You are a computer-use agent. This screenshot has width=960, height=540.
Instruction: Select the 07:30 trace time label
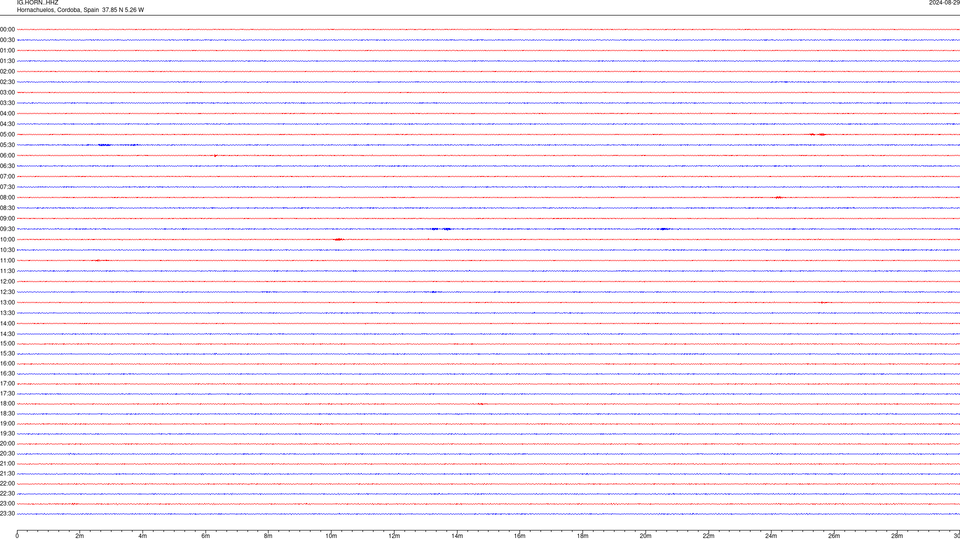tap(7, 187)
